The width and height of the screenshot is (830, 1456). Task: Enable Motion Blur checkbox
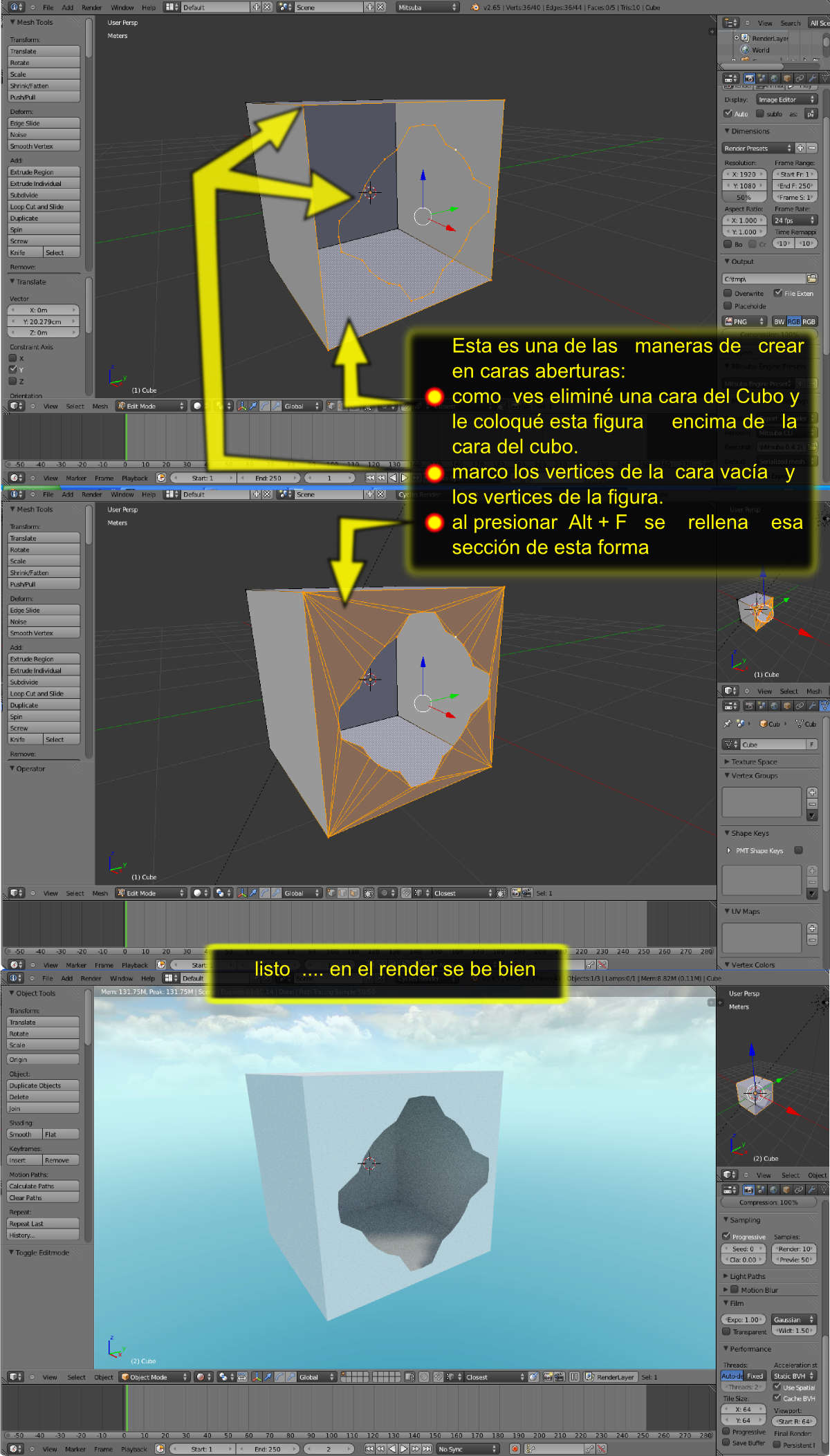(735, 1289)
